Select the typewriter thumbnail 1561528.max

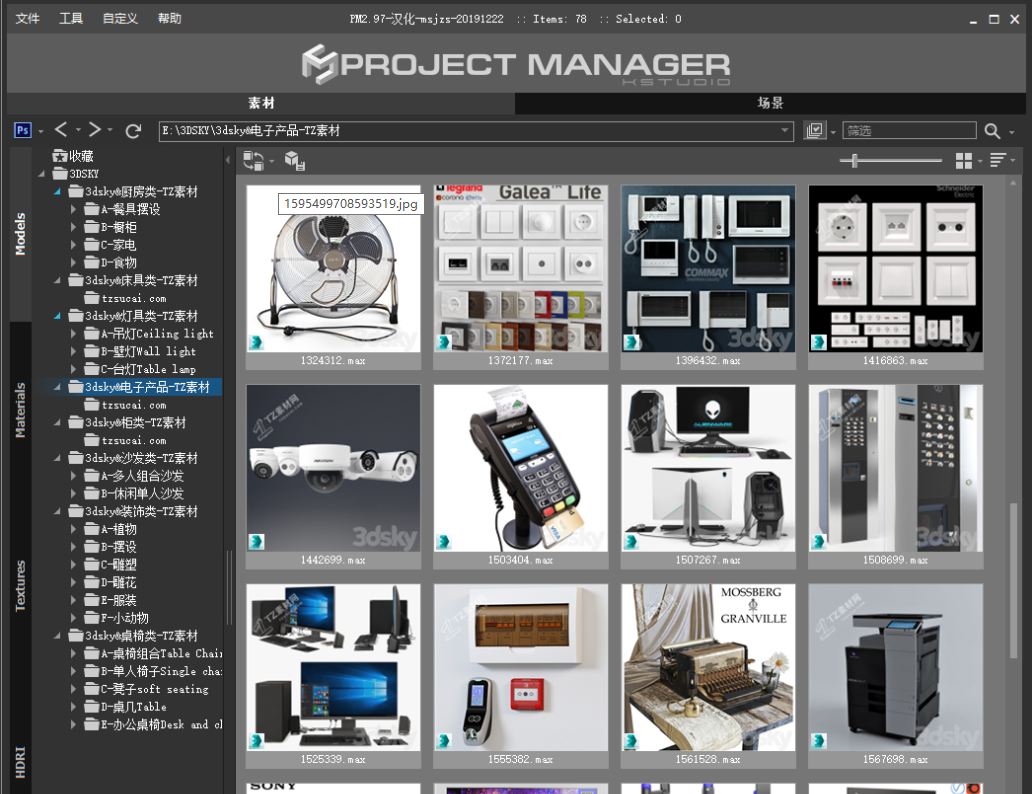pyautogui.click(x=708, y=668)
